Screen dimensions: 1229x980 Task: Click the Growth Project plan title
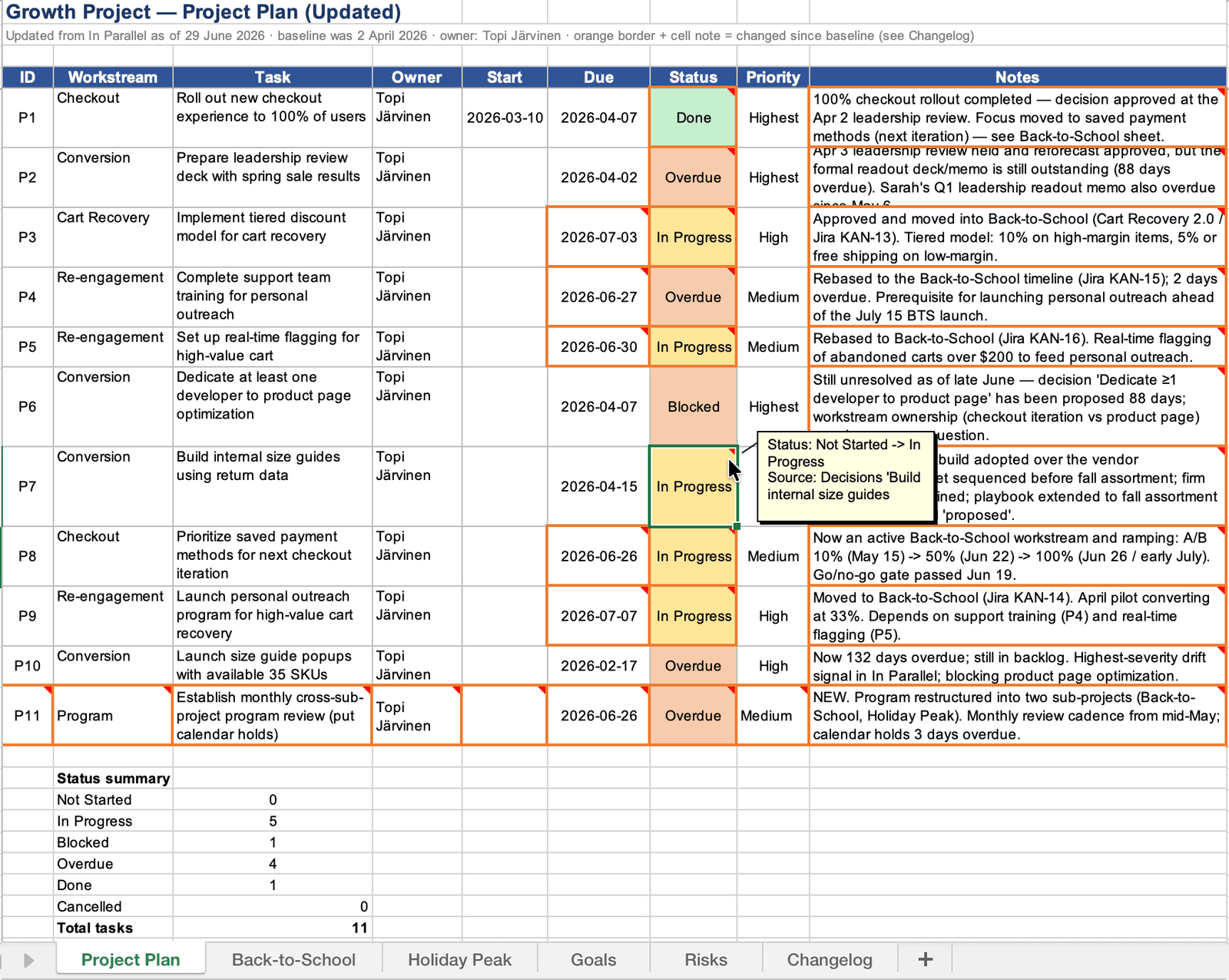(204, 12)
